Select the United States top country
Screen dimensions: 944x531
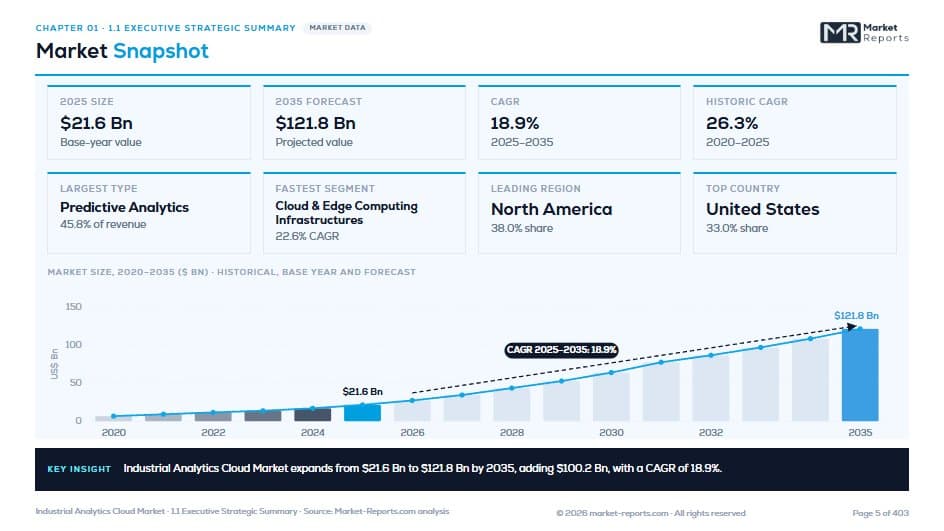pyautogui.click(x=763, y=209)
